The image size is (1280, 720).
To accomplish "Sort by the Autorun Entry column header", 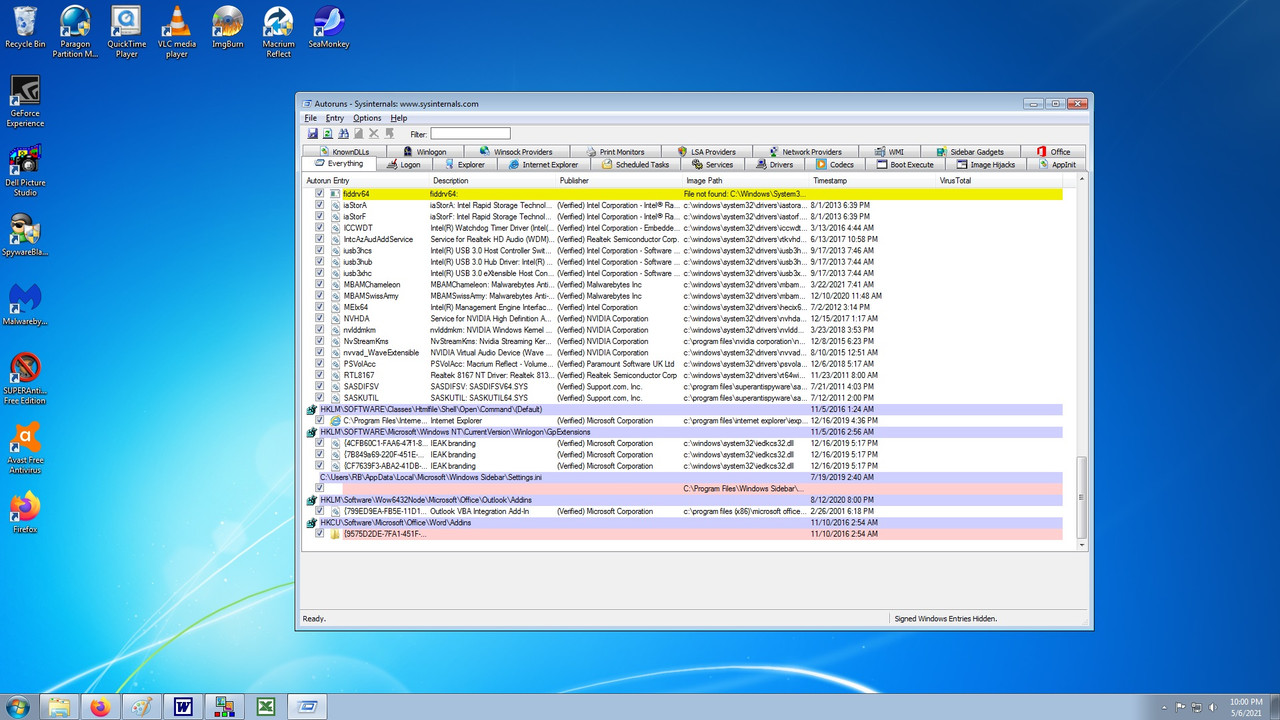I will (x=365, y=180).
